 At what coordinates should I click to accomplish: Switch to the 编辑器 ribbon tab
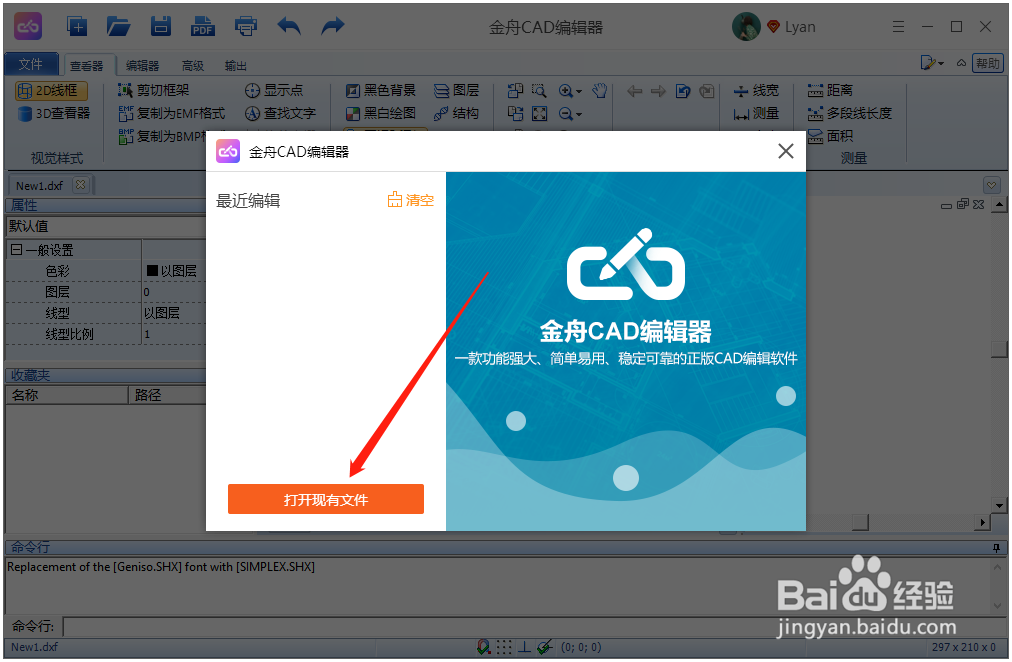142,65
